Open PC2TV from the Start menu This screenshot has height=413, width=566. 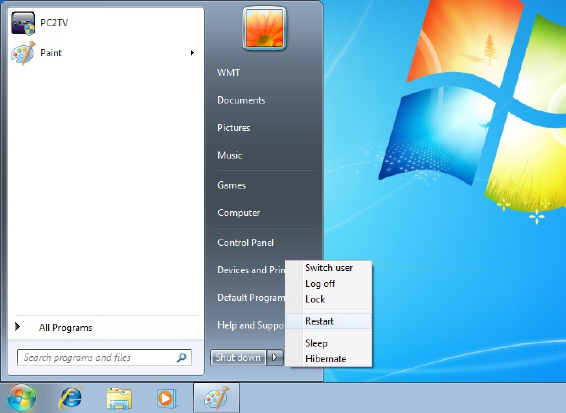click(x=105, y=23)
